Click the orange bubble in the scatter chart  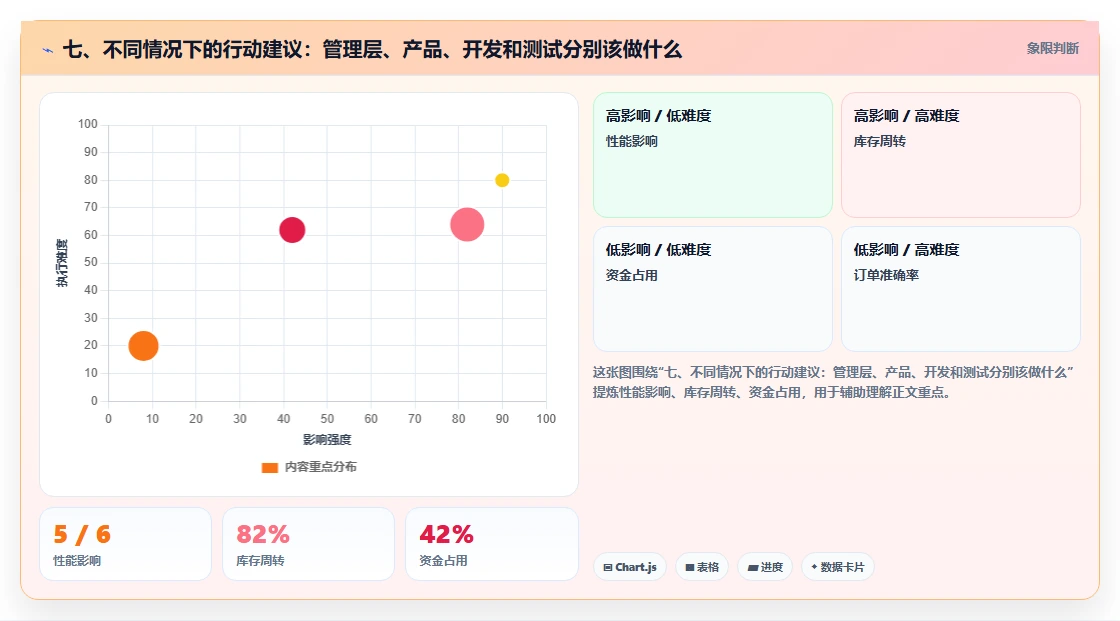(x=143, y=346)
